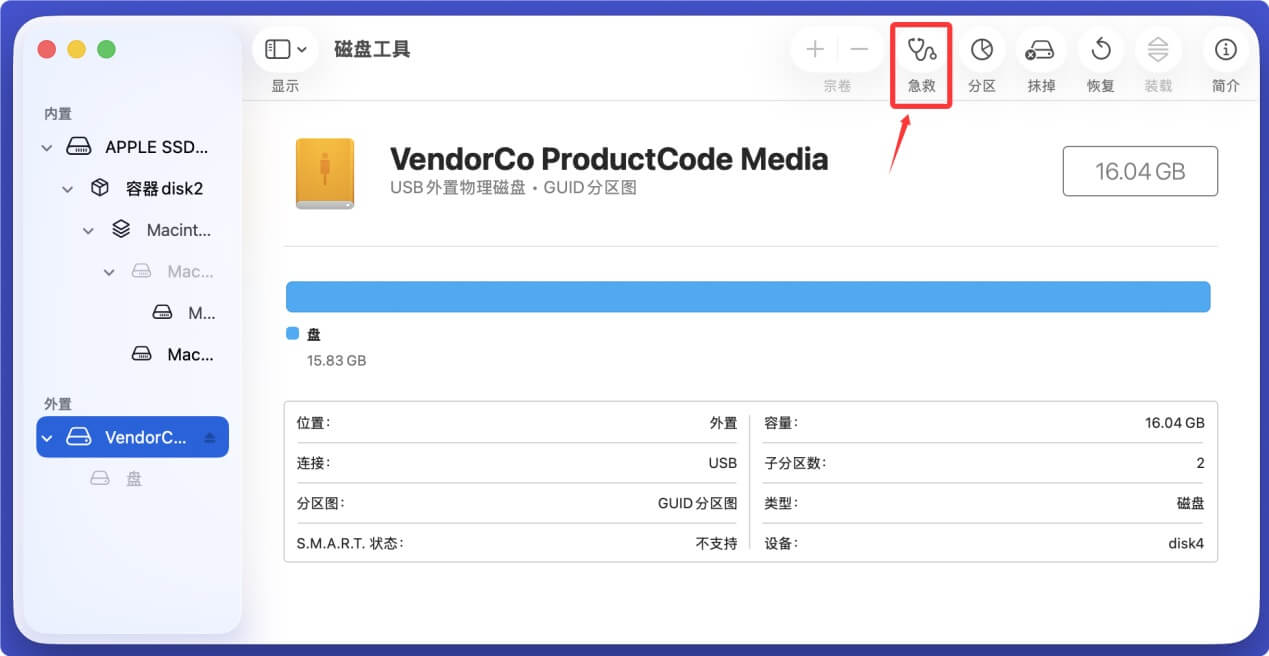
Task: Click the 16.04 GB size button
Action: click(x=1139, y=171)
